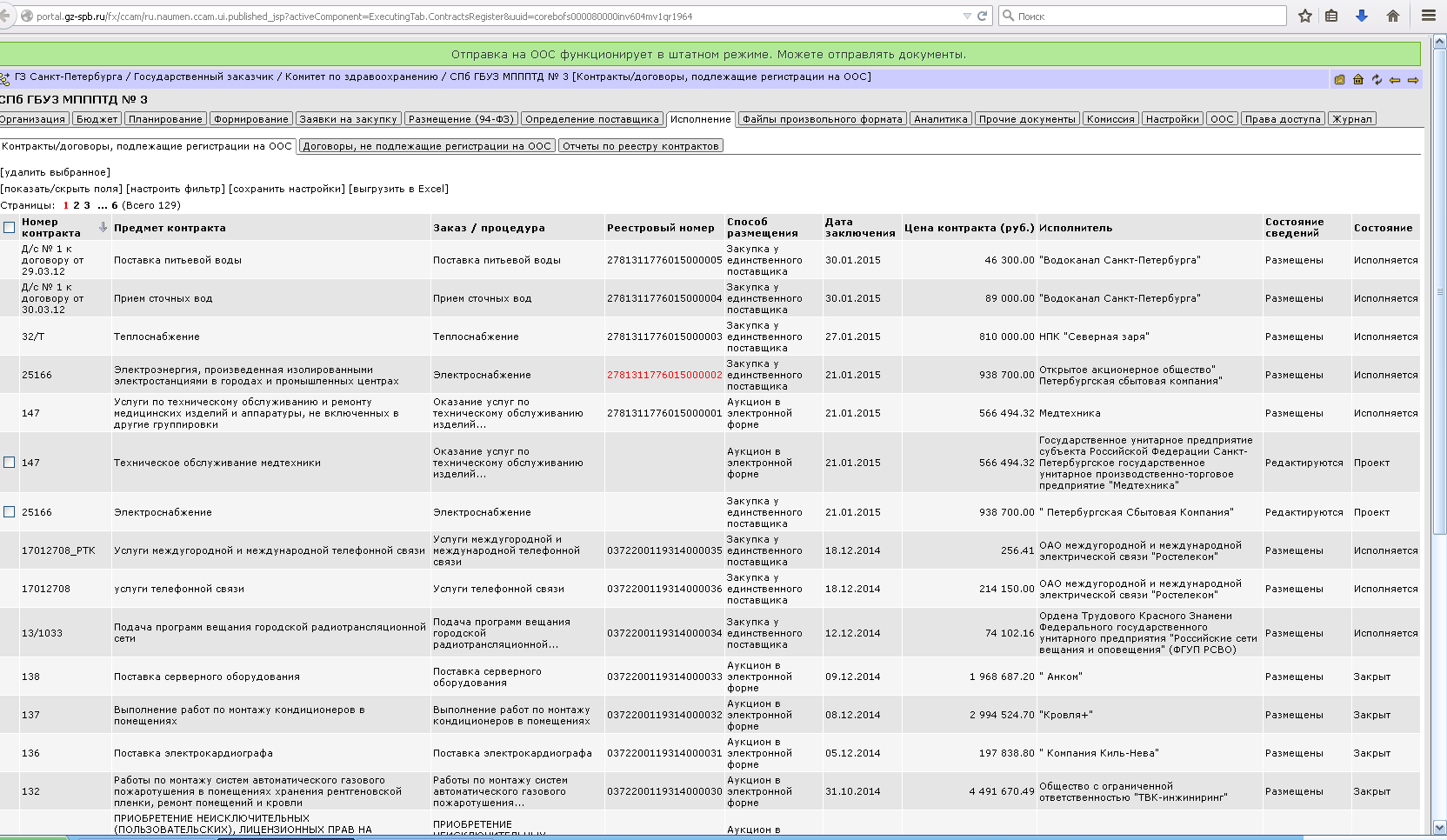Toggle the select-all checkbox in table header
Screen dimensions: 1447x840
pos(10,228)
